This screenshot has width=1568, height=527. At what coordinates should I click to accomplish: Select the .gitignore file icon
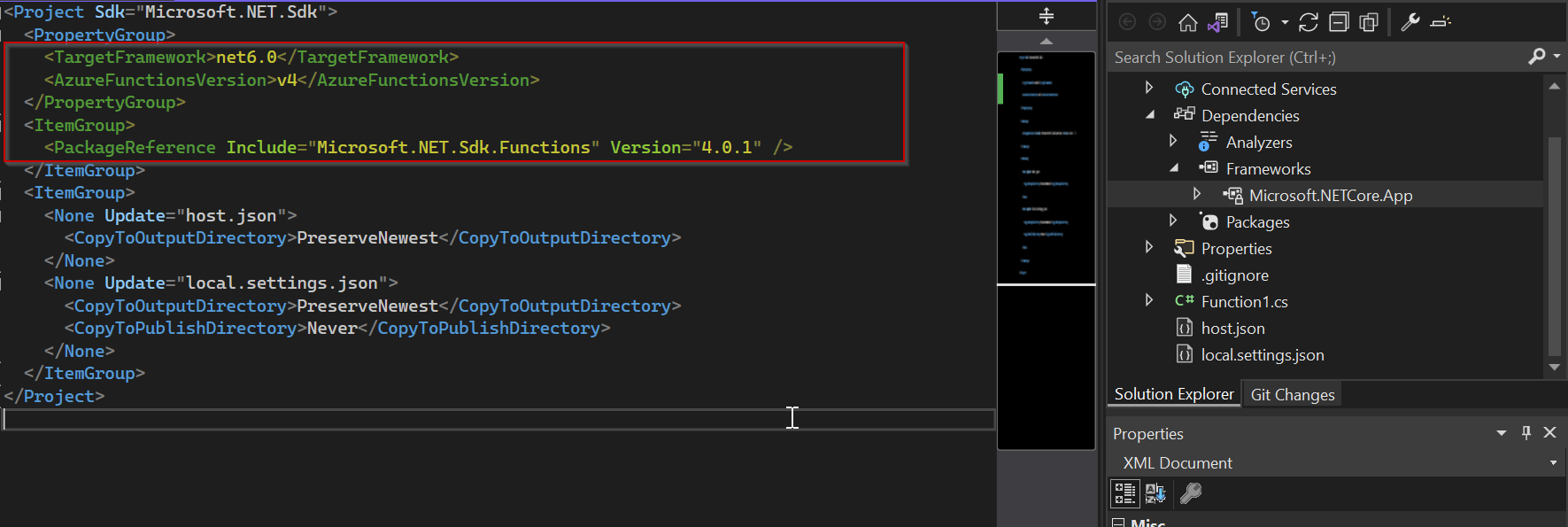1184,274
